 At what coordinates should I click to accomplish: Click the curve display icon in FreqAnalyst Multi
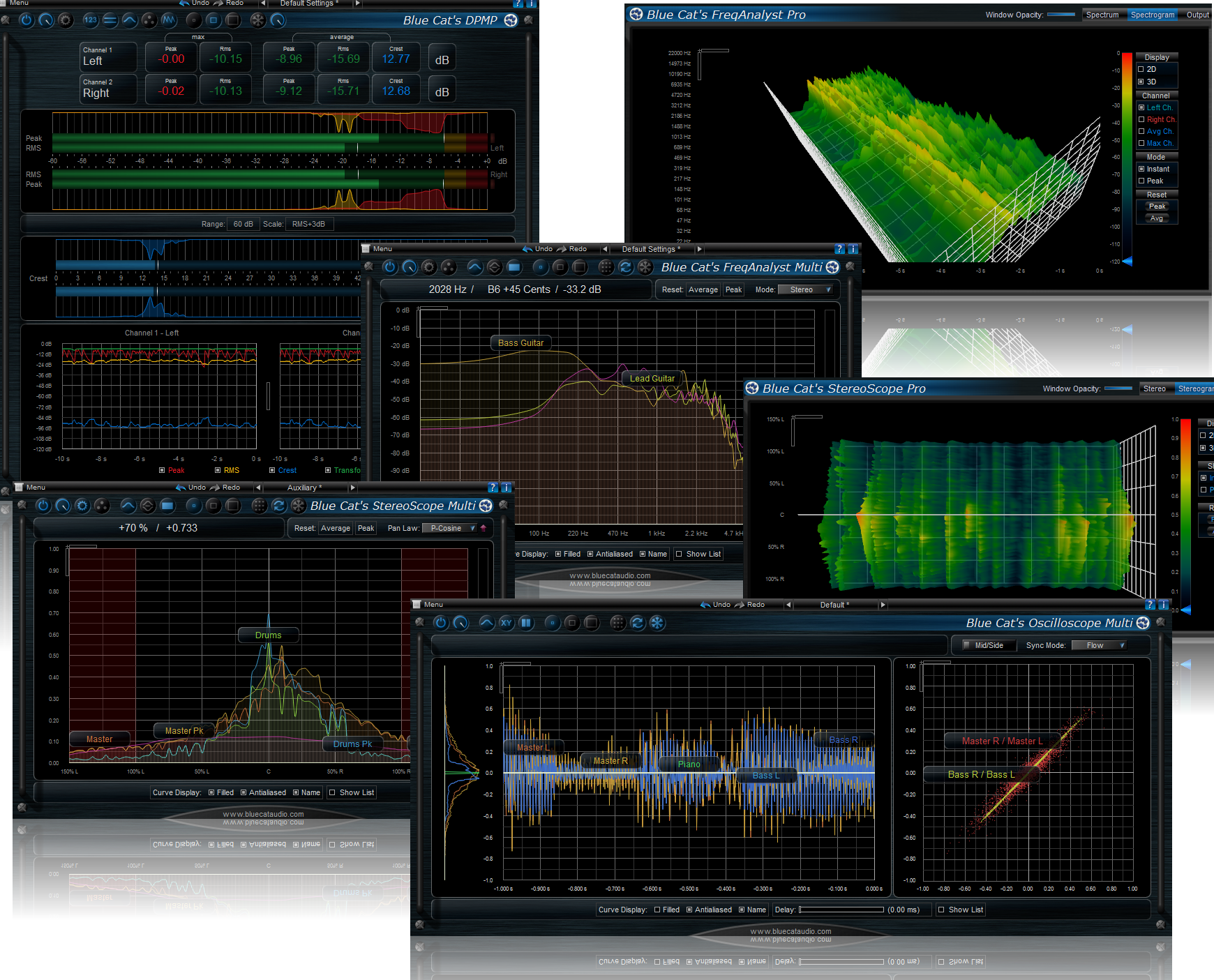coord(474,267)
